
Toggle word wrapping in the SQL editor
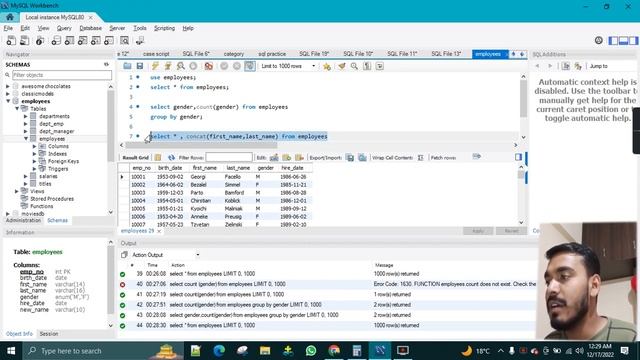[380, 66]
